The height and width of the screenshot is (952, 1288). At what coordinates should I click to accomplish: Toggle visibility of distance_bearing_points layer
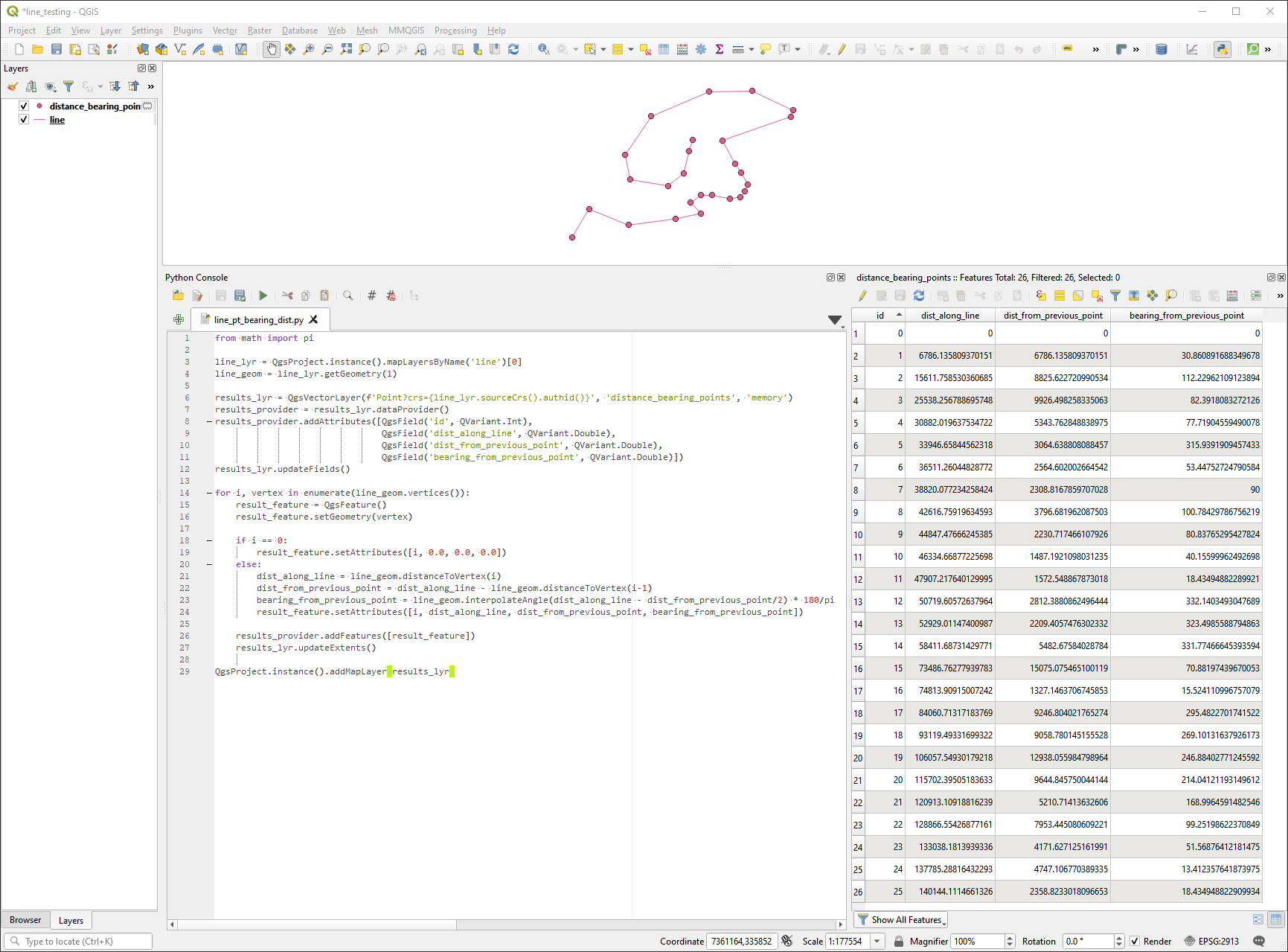point(24,106)
